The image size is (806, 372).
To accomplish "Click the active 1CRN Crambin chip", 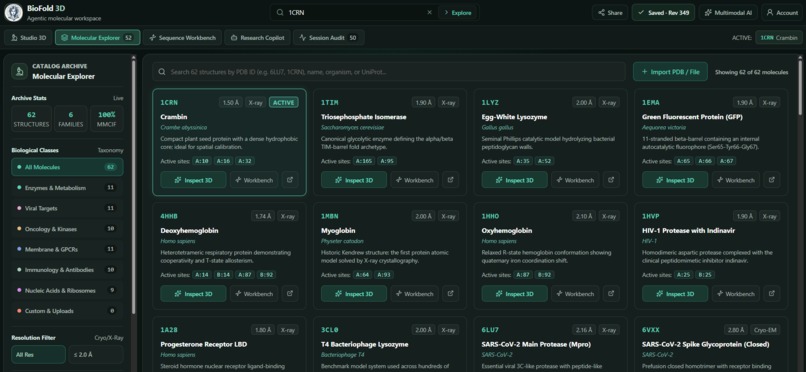I will (779, 38).
